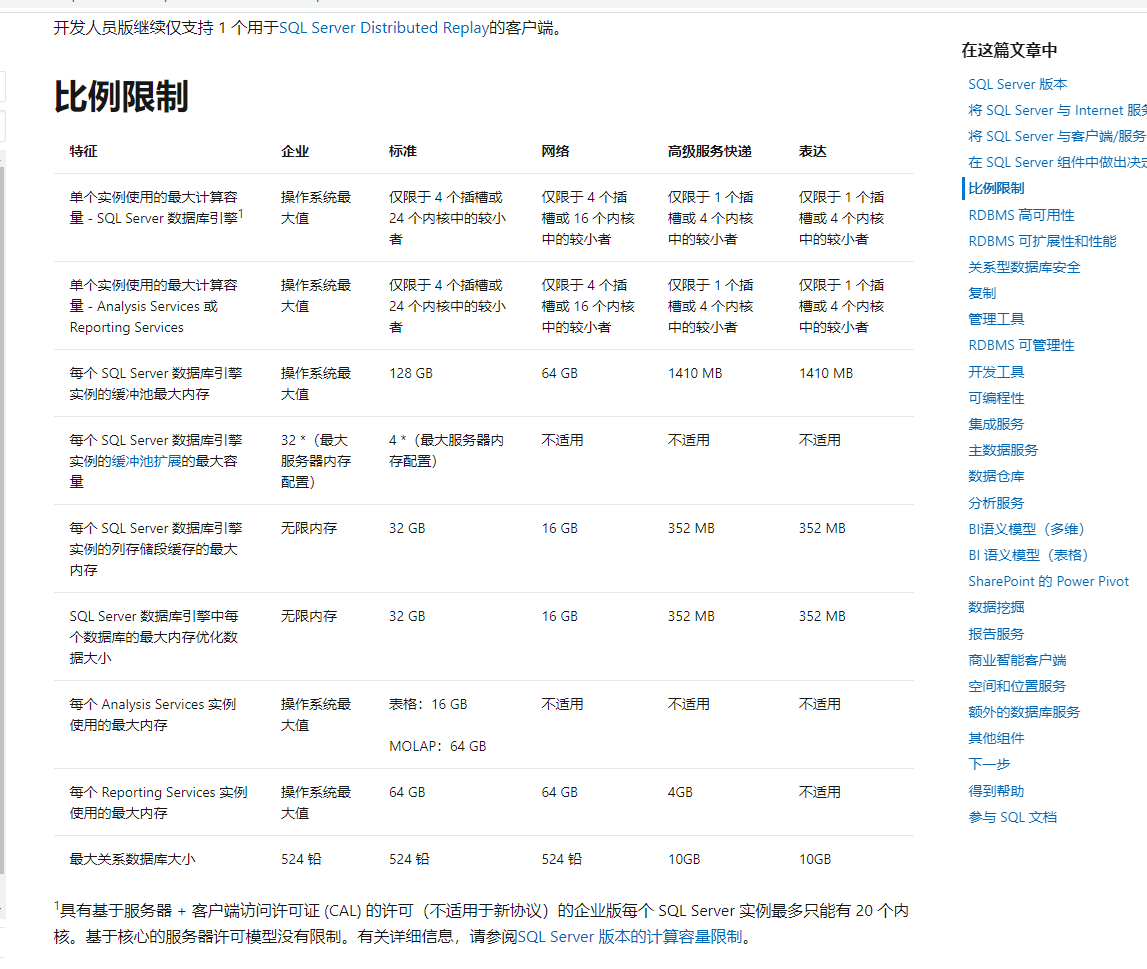The width and height of the screenshot is (1147, 969).
Task: Navigate to SharePoint 的 Power Pivot section
Action: (1048, 581)
